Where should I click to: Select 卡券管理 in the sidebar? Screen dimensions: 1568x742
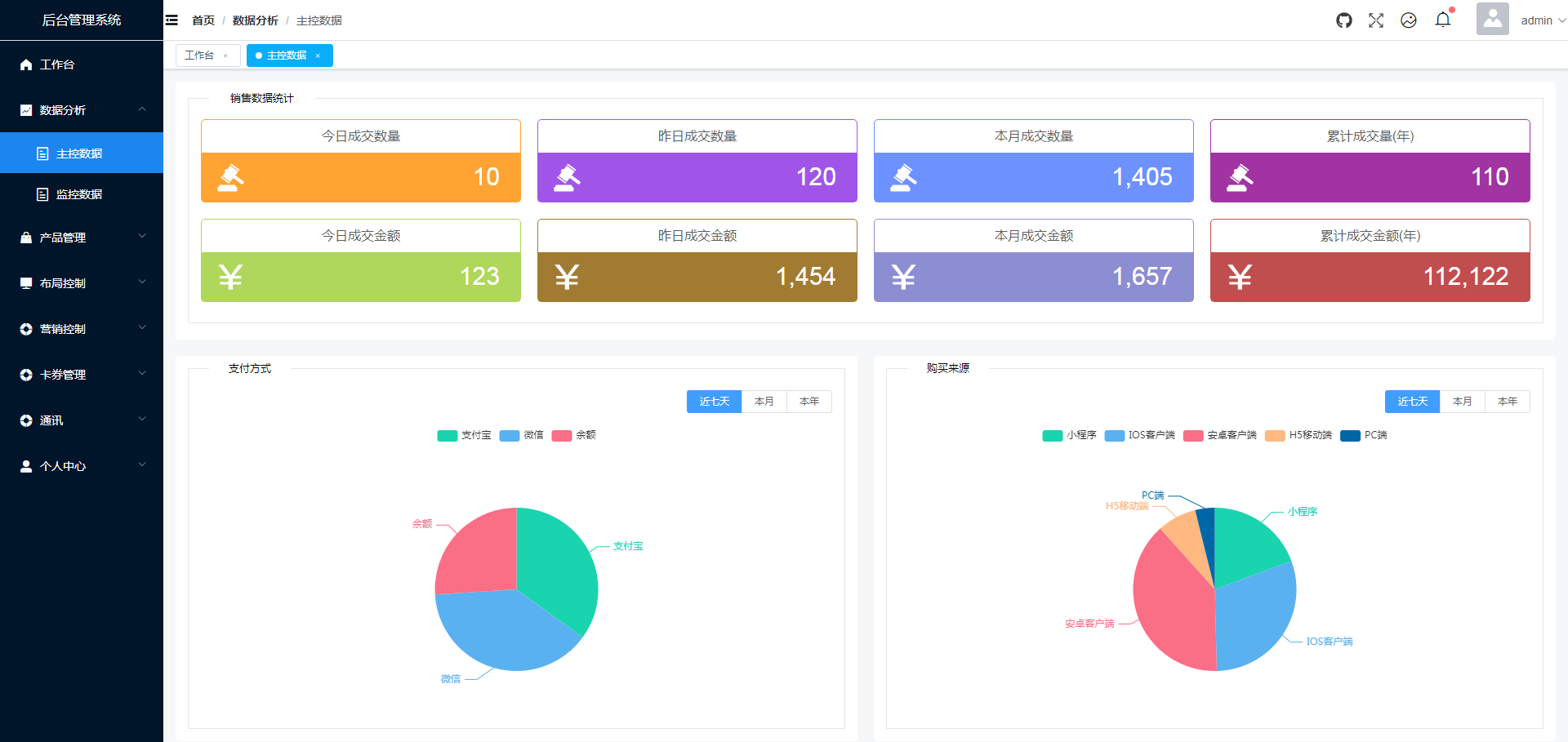tap(63, 375)
